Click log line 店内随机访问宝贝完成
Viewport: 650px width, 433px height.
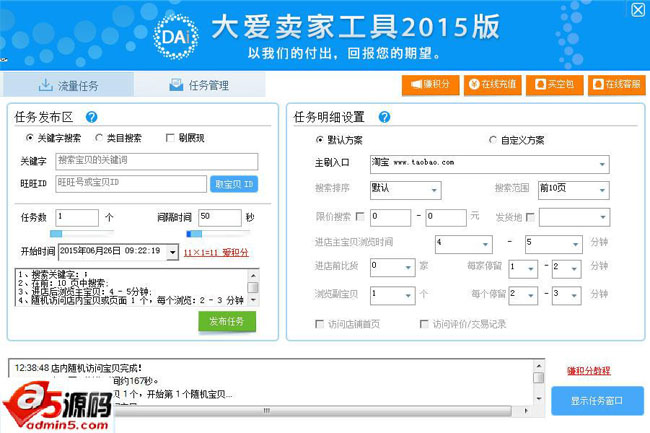pyautogui.click(x=78, y=368)
